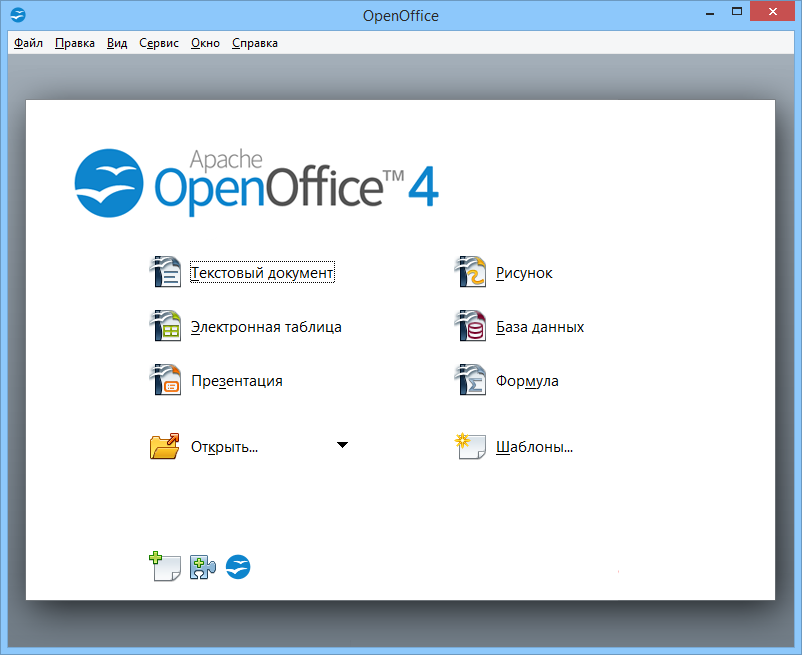Expand the dropdown arrow beside Открыть

(343, 444)
